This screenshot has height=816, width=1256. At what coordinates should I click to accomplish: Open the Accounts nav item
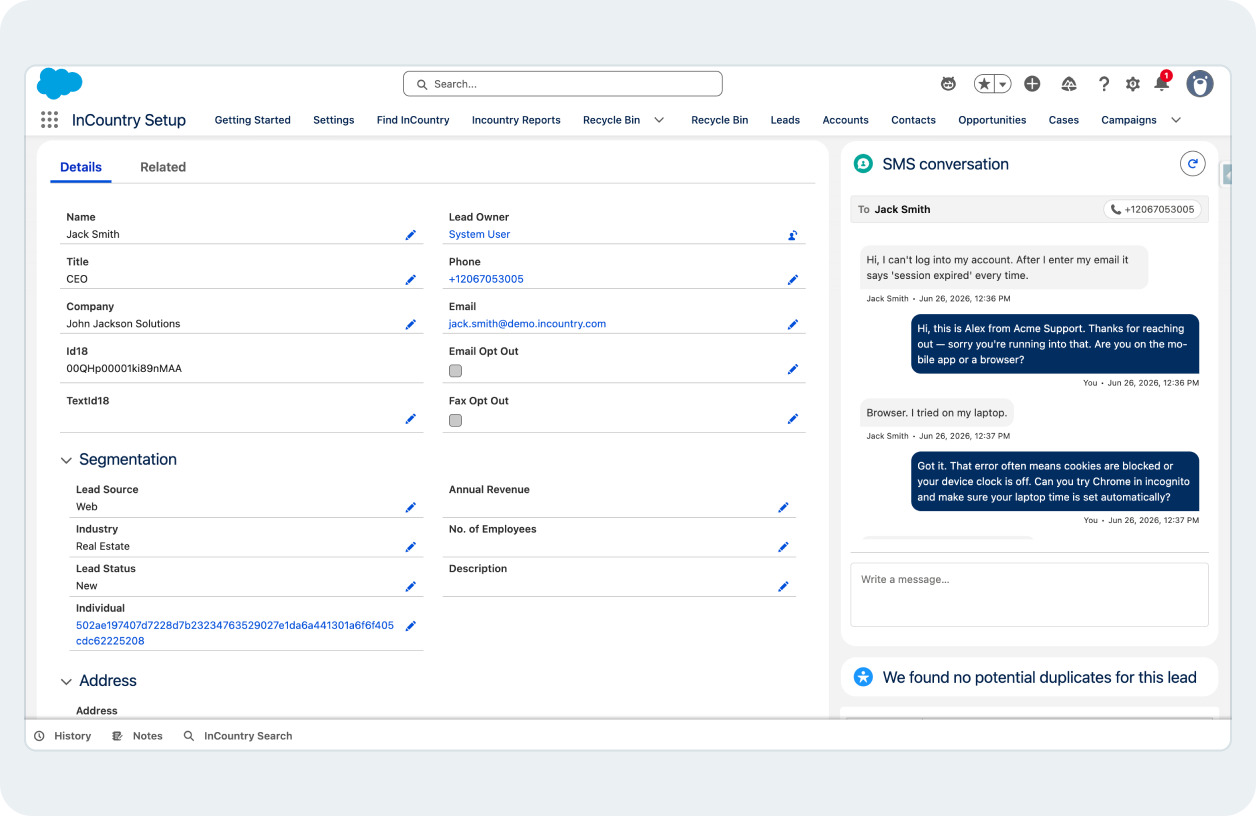click(846, 120)
